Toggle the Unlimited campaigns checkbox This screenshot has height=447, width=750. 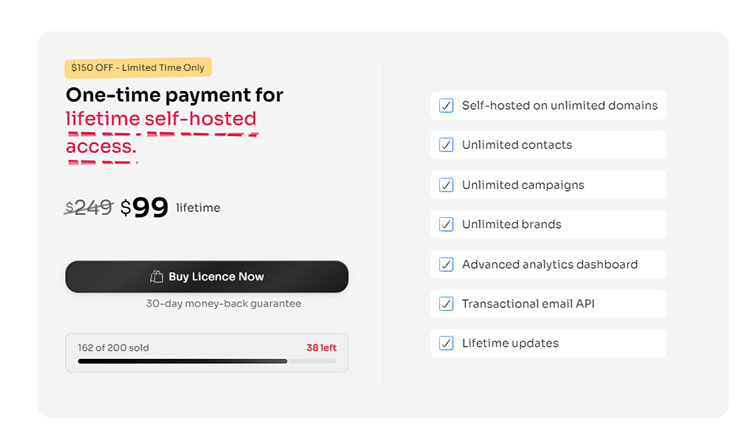tap(446, 185)
